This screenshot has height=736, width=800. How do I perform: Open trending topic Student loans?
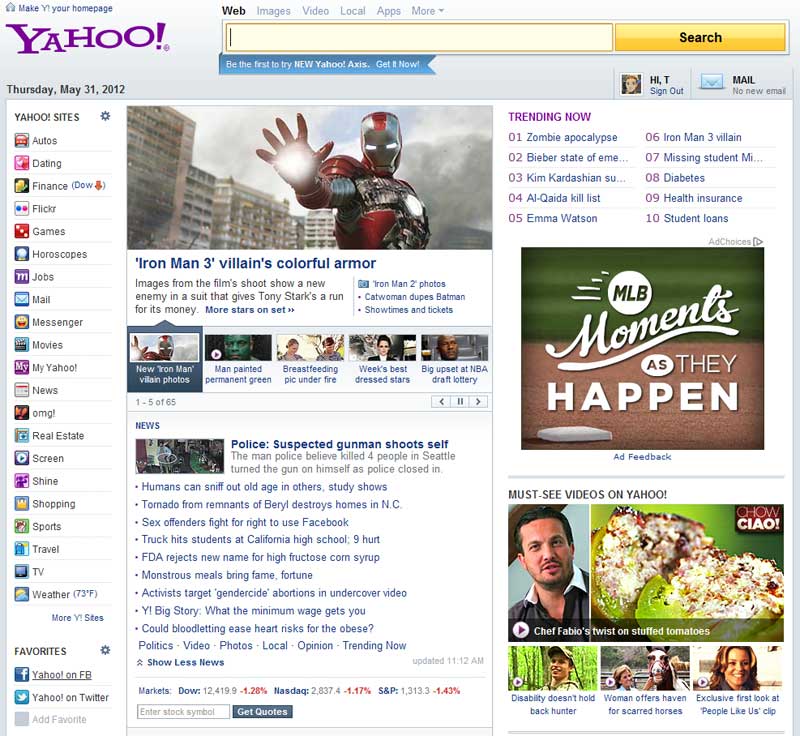coord(696,218)
